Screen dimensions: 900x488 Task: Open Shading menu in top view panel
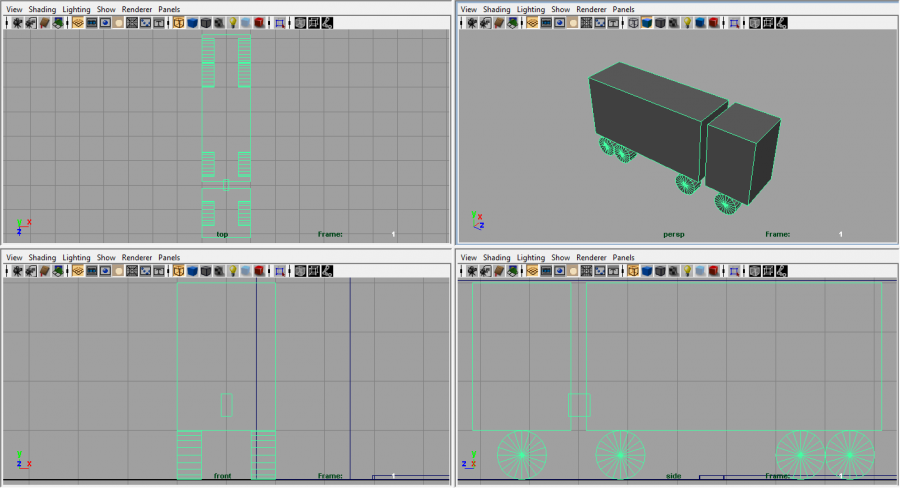click(42, 9)
